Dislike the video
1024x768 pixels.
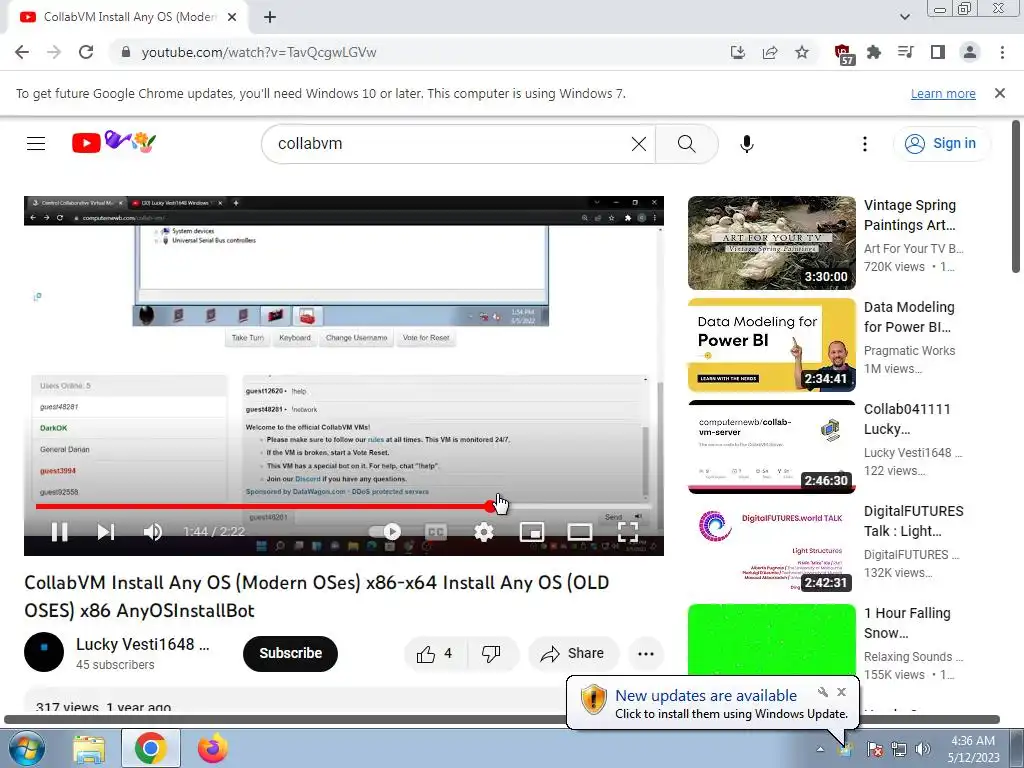[x=491, y=653]
